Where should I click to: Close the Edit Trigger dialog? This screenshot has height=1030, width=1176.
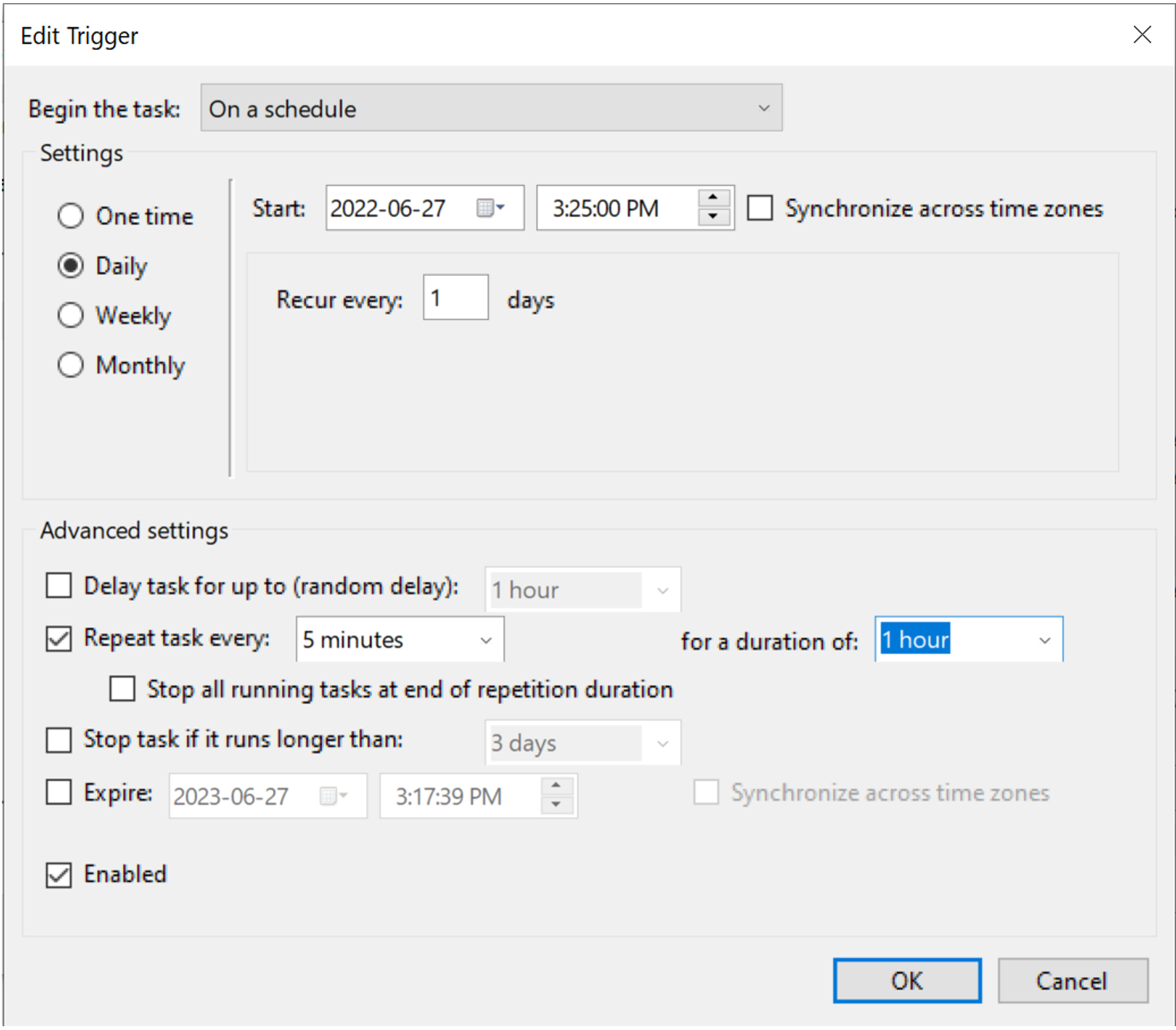[x=1141, y=35]
